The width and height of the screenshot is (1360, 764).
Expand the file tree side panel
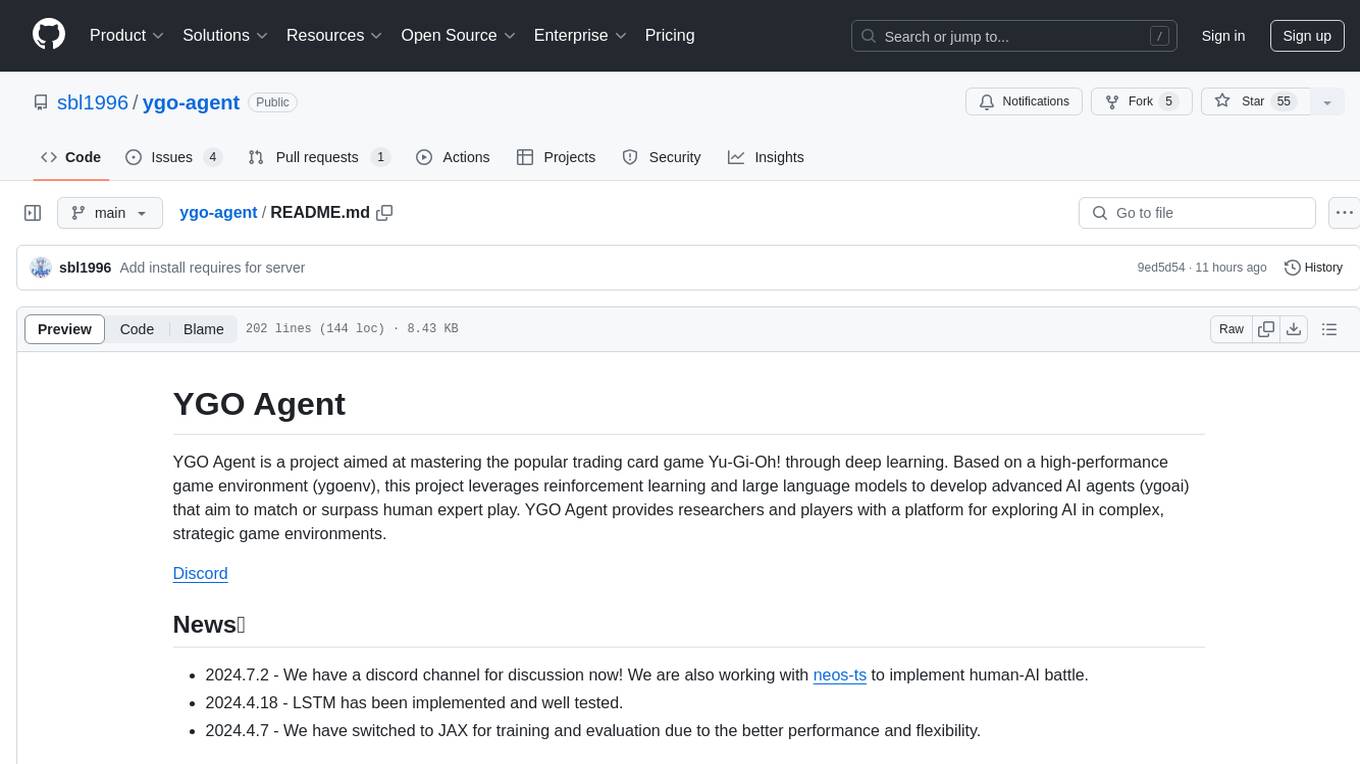click(x=33, y=213)
